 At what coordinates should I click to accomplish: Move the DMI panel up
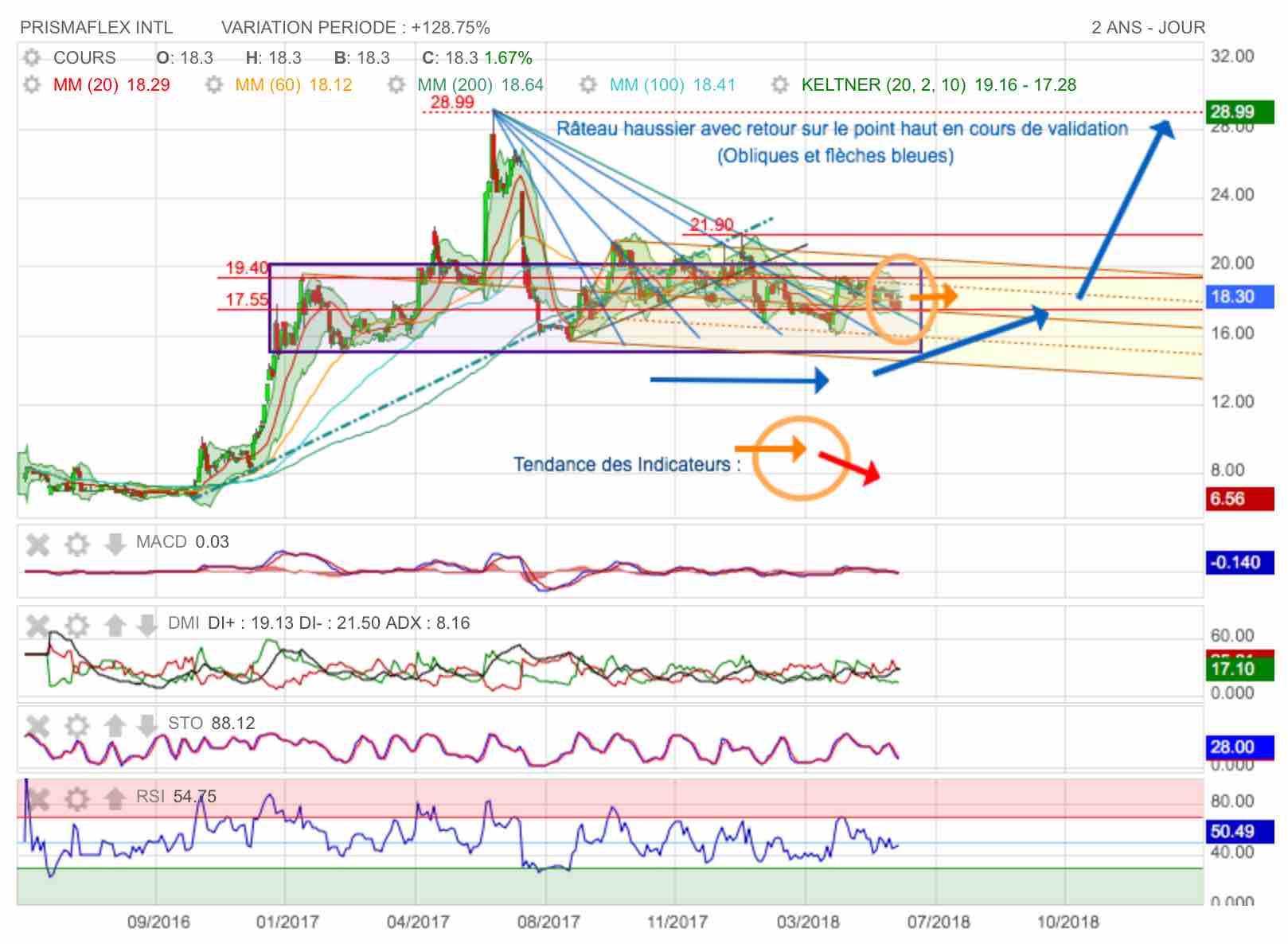coord(115,625)
